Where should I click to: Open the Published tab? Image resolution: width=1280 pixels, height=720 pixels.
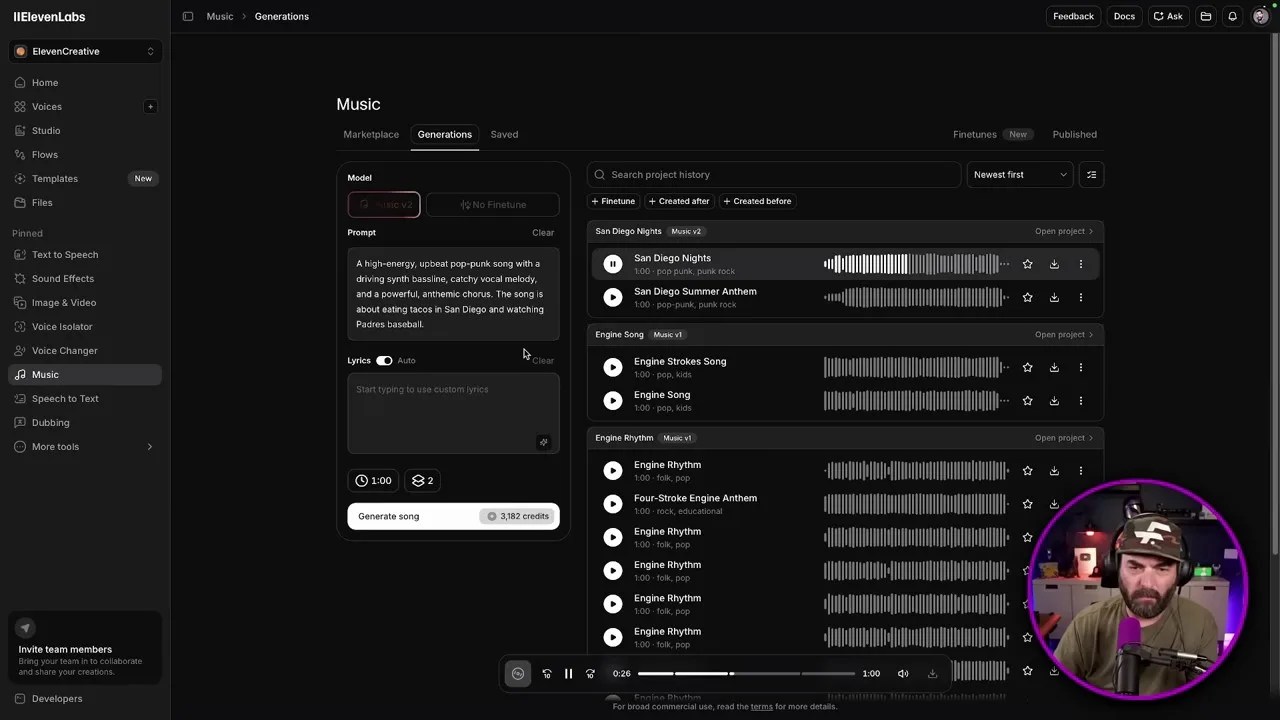pos(1074,134)
